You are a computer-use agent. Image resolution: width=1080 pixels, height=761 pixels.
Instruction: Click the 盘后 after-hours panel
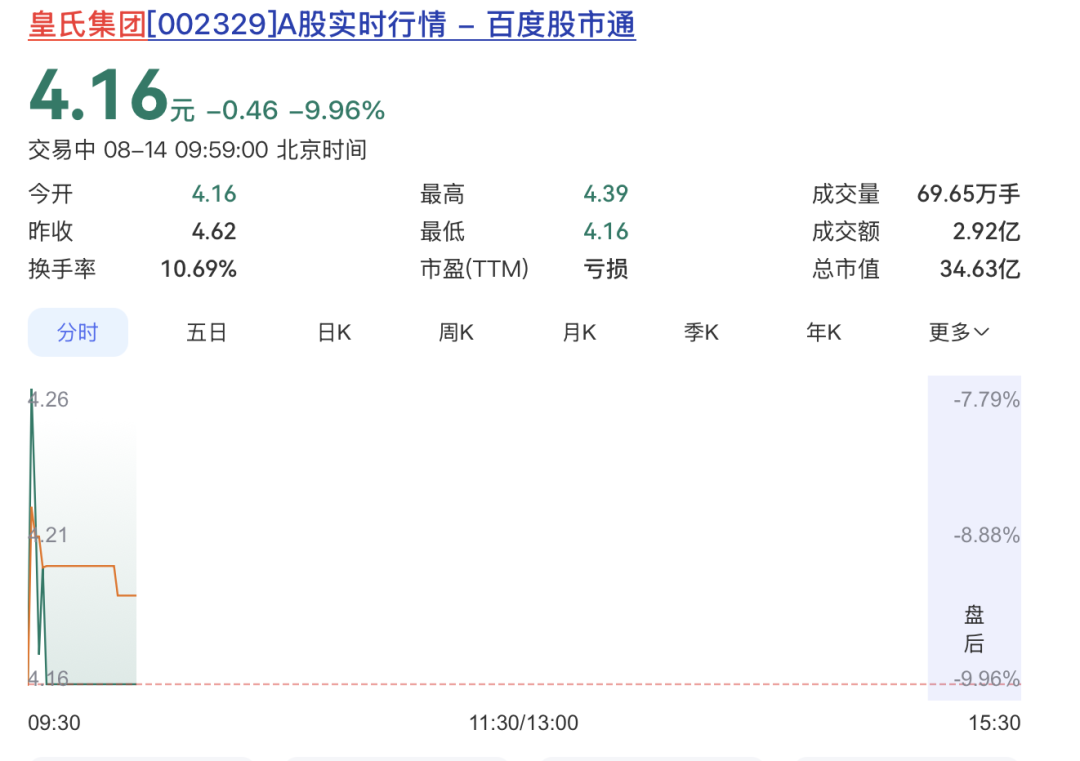click(x=974, y=537)
